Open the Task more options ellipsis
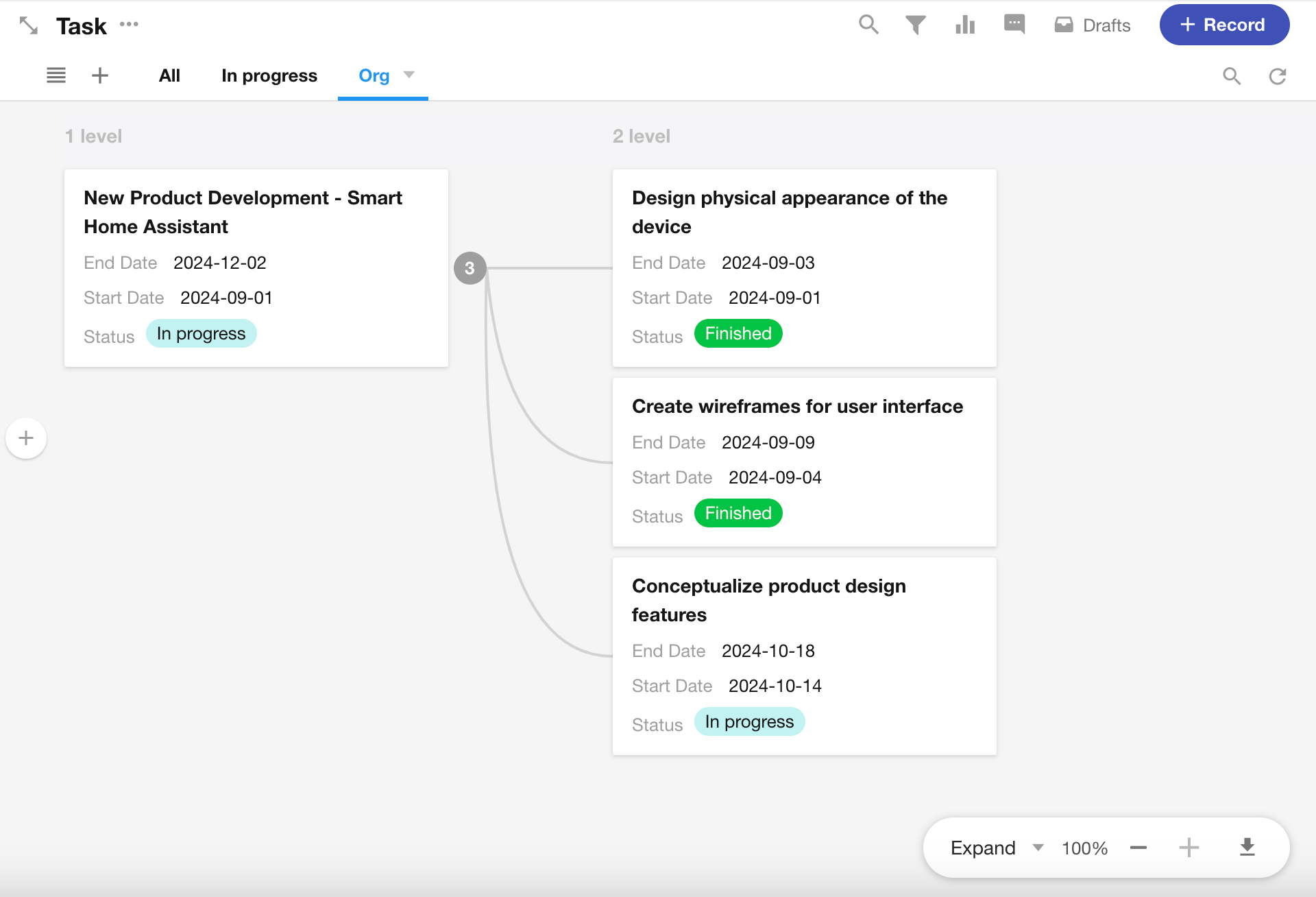This screenshot has height=897, width=1316. (x=129, y=25)
